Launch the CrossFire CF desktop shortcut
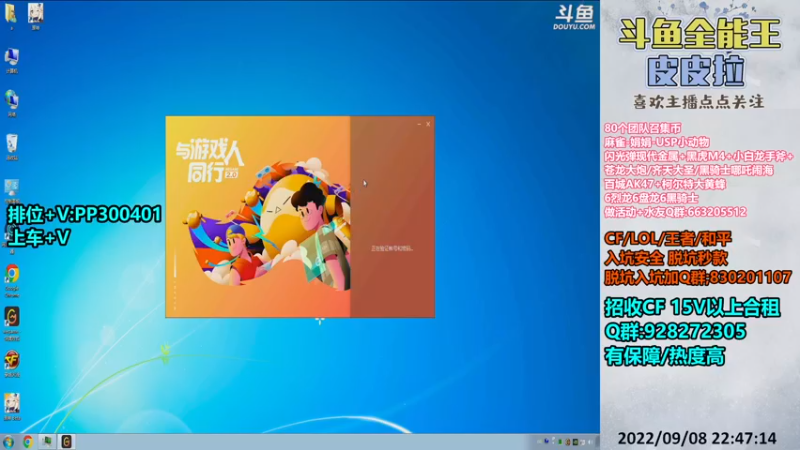 pos(12,360)
